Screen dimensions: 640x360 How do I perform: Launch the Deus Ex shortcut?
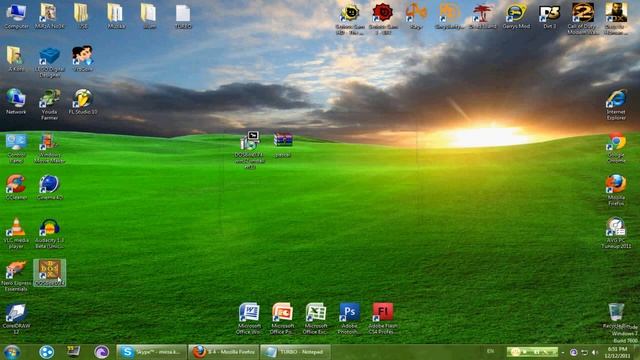point(616,19)
